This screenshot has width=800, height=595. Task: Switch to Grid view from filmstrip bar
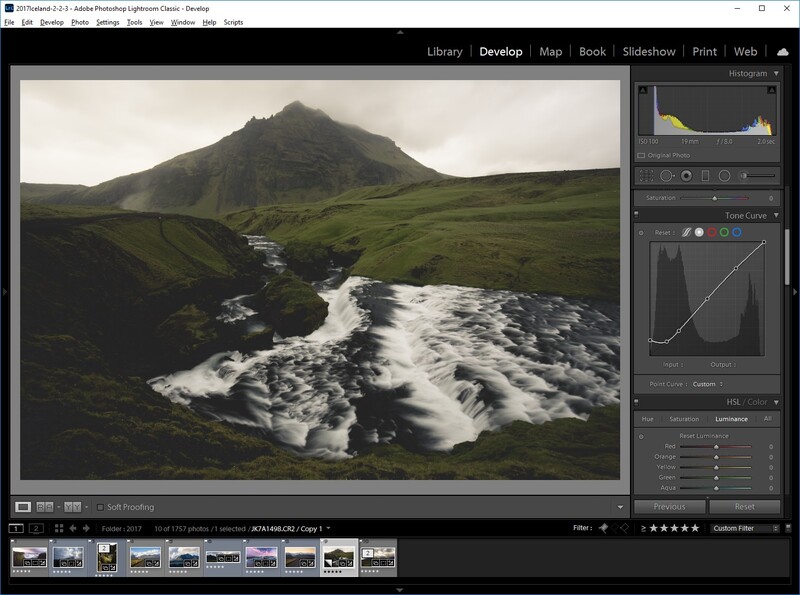[x=59, y=529]
